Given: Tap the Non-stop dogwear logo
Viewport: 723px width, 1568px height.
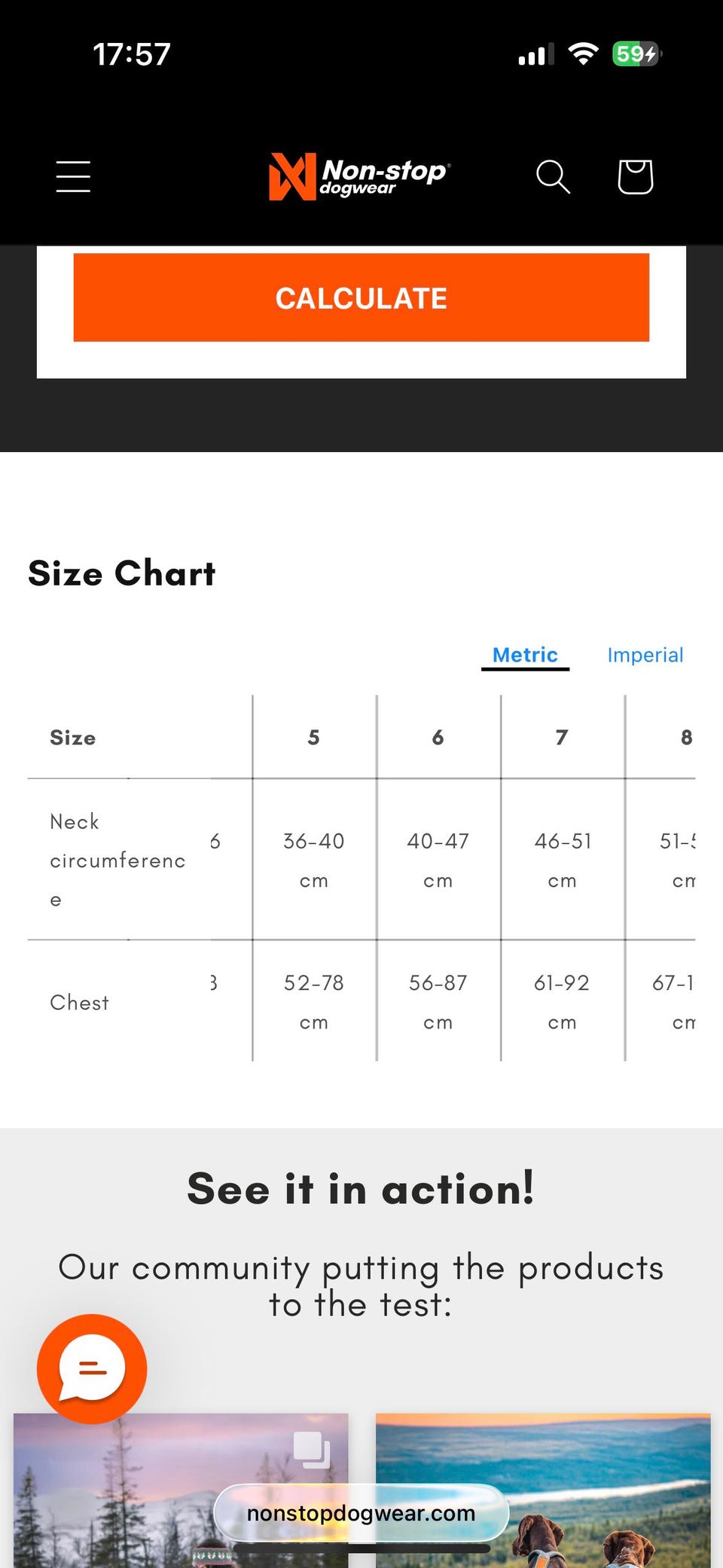Looking at the screenshot, I should coord(360,176).
